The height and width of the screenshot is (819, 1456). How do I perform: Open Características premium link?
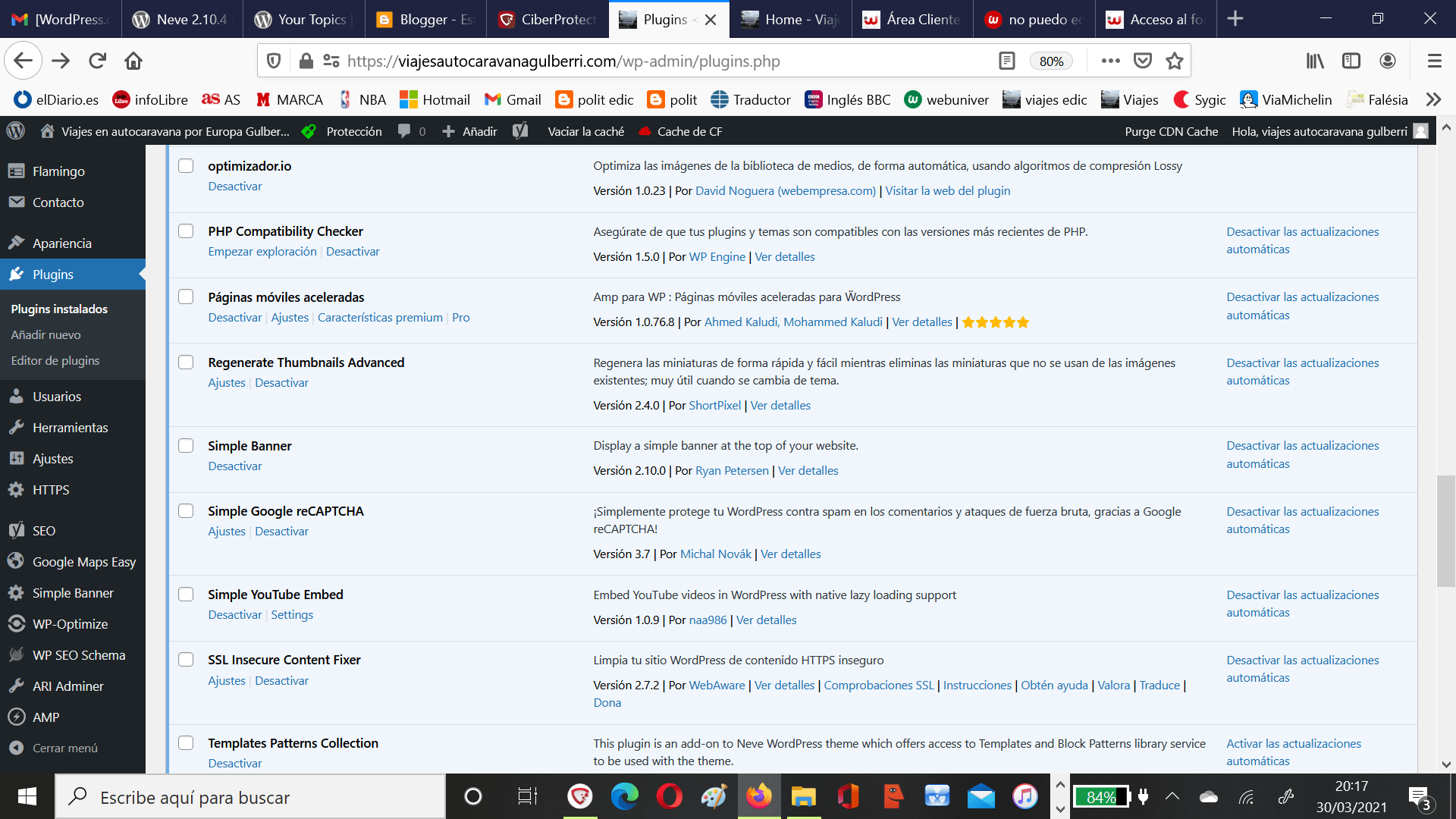coord(380,317)
